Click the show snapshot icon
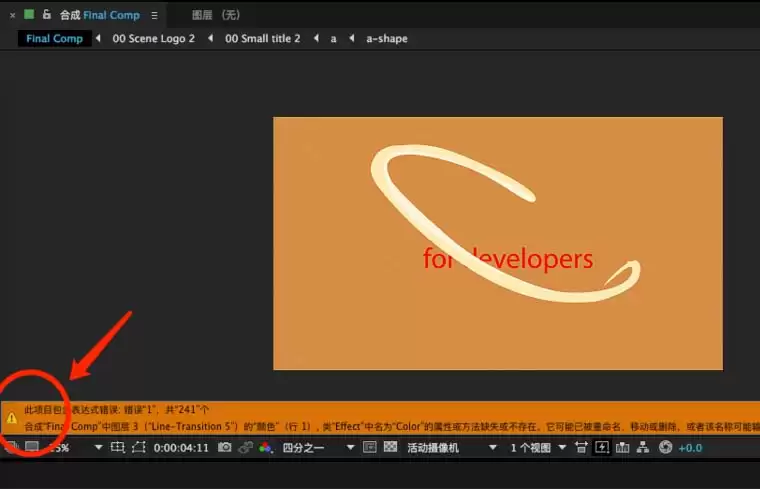The height and width of the screenshot is (489, 760). click(x=246, y=447)
